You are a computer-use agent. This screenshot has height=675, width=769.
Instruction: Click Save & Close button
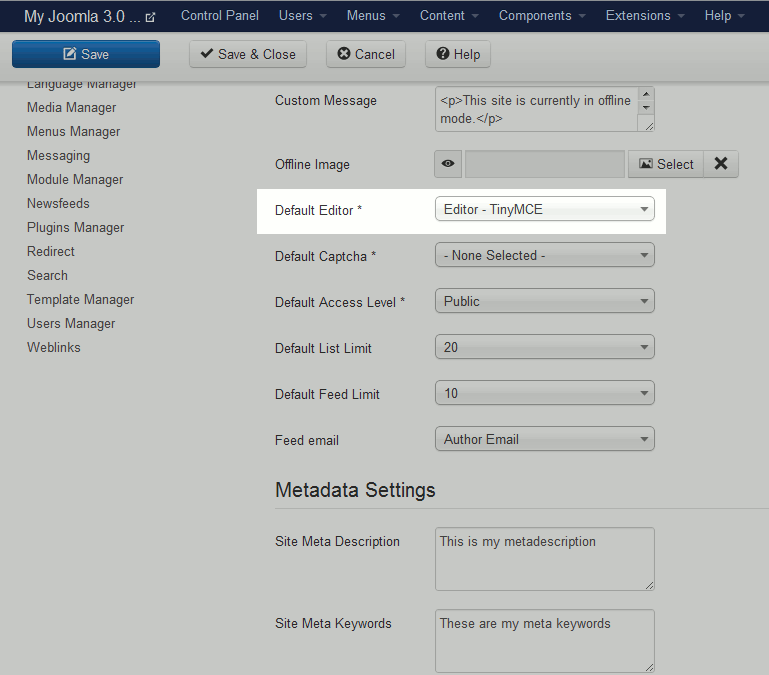point(248,54)
